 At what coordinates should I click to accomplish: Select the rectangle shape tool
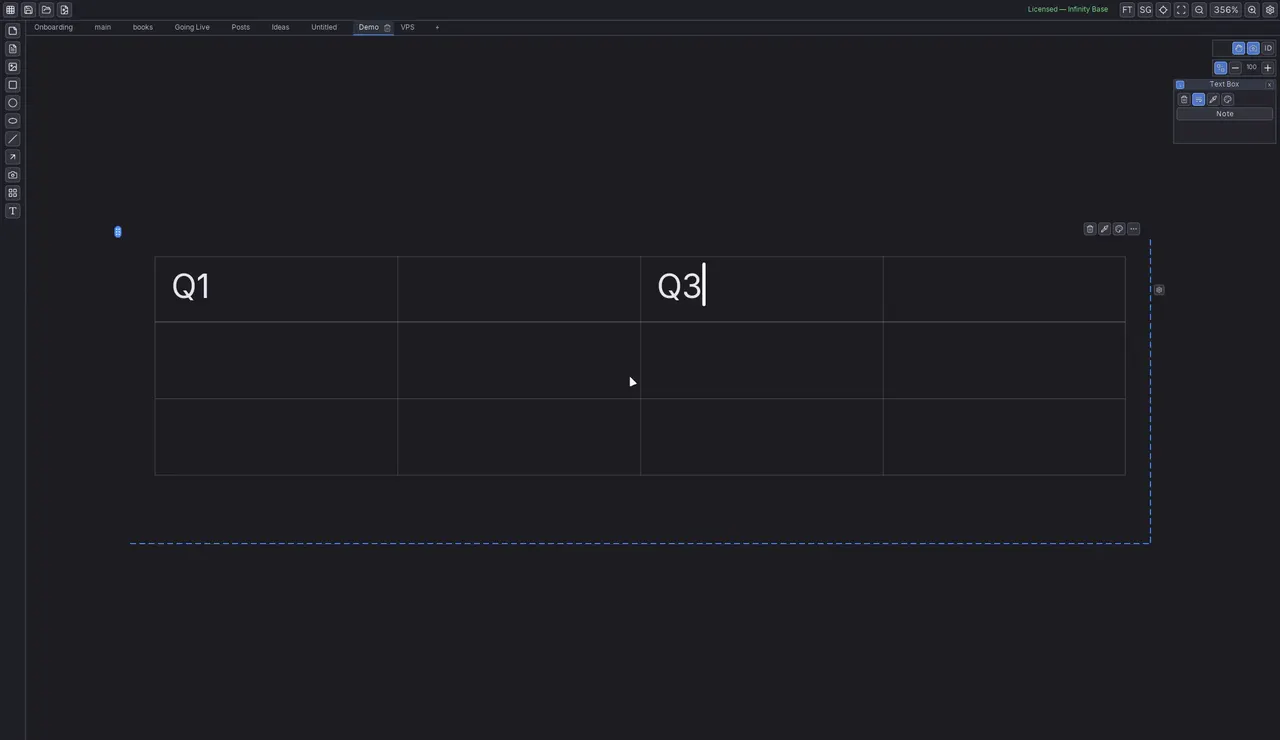[13, 85]
